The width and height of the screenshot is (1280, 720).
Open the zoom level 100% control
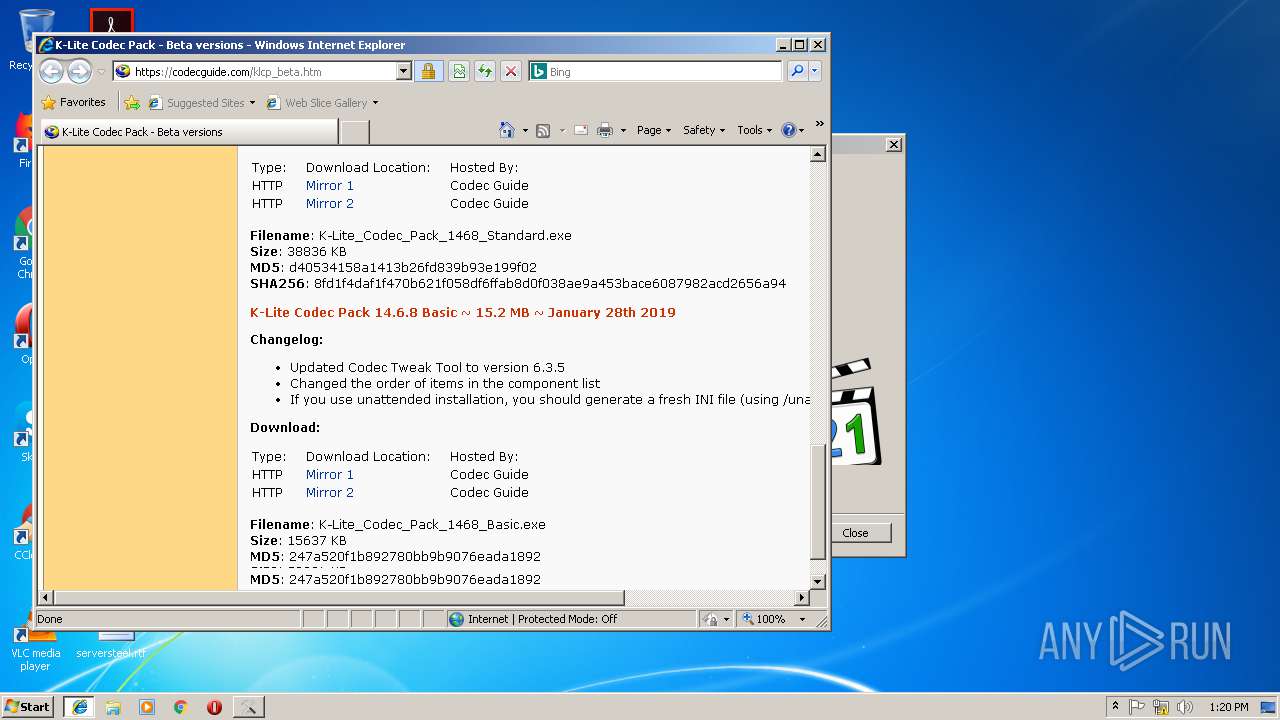[764, 619]
